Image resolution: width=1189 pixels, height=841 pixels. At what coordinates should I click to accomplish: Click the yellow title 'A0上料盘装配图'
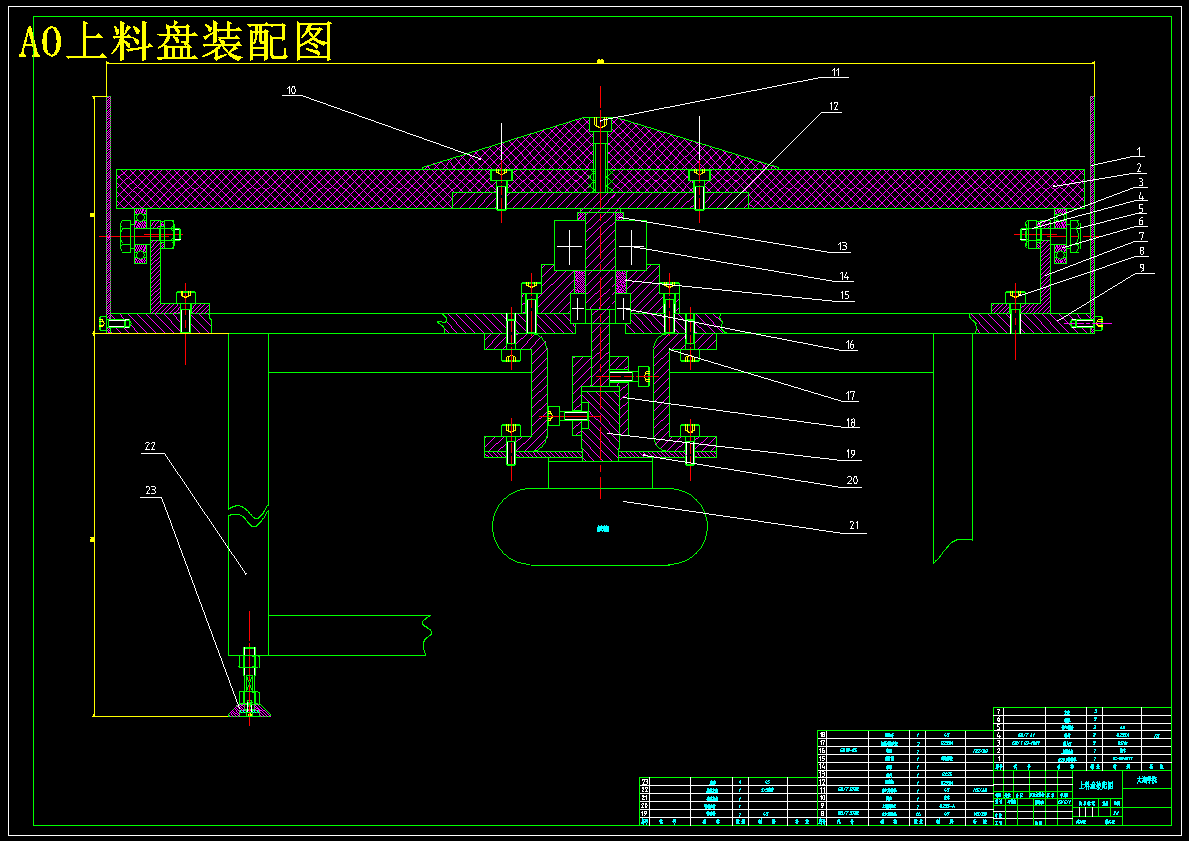coord(176,43)
